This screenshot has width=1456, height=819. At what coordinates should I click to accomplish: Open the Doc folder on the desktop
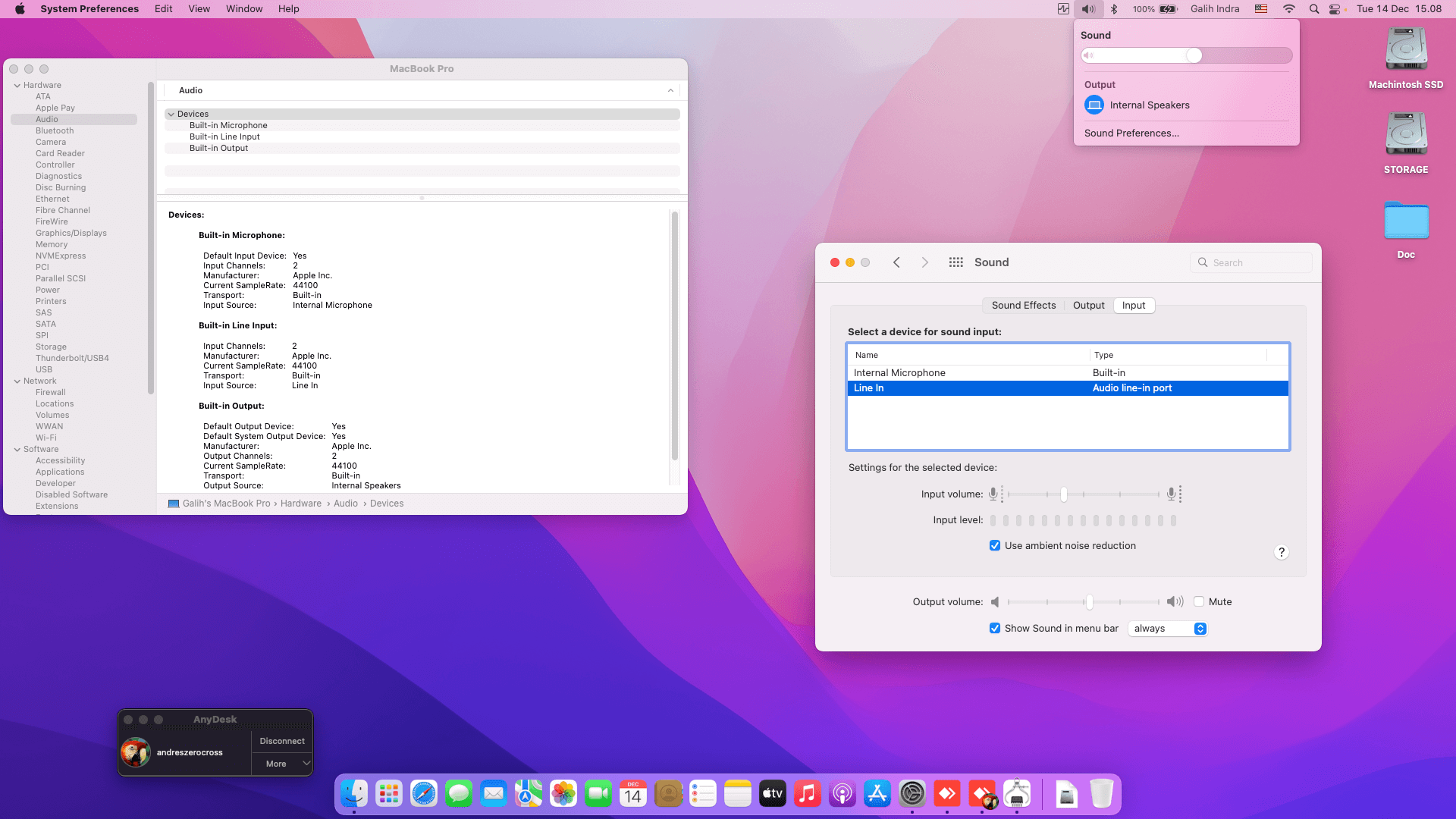(1406, 229)
